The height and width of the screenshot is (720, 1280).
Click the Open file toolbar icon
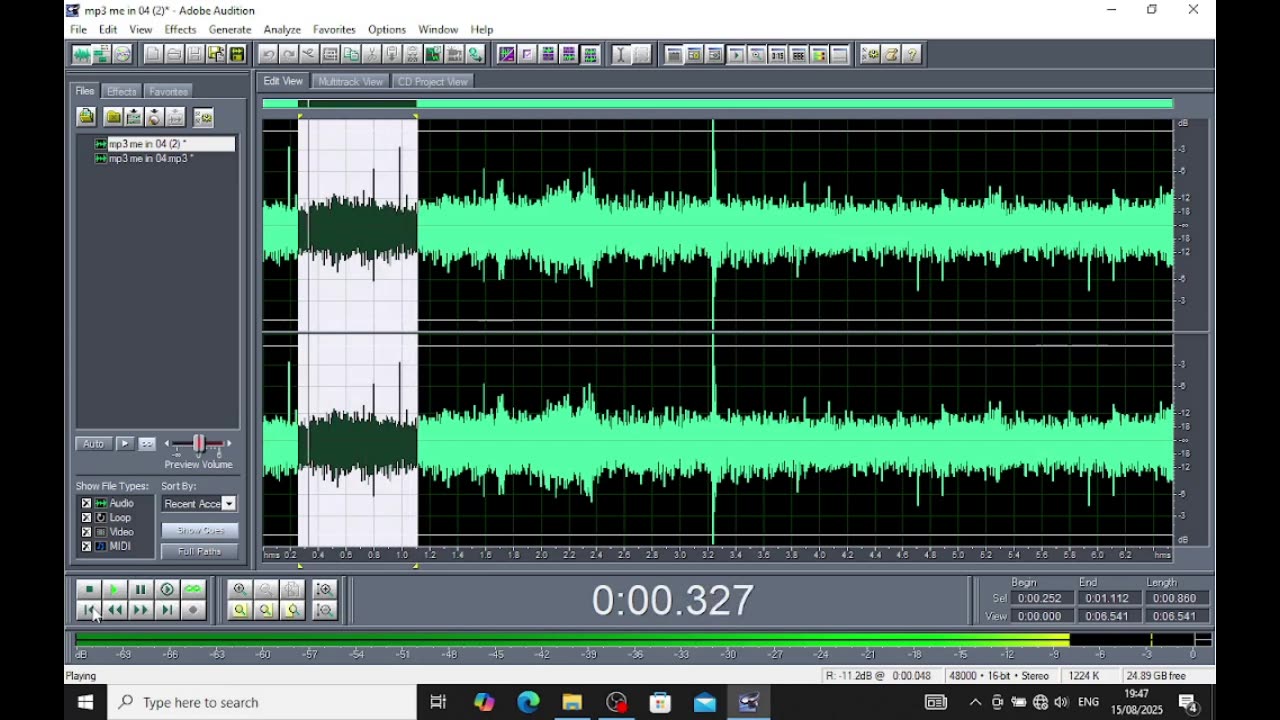click(174, 54)
